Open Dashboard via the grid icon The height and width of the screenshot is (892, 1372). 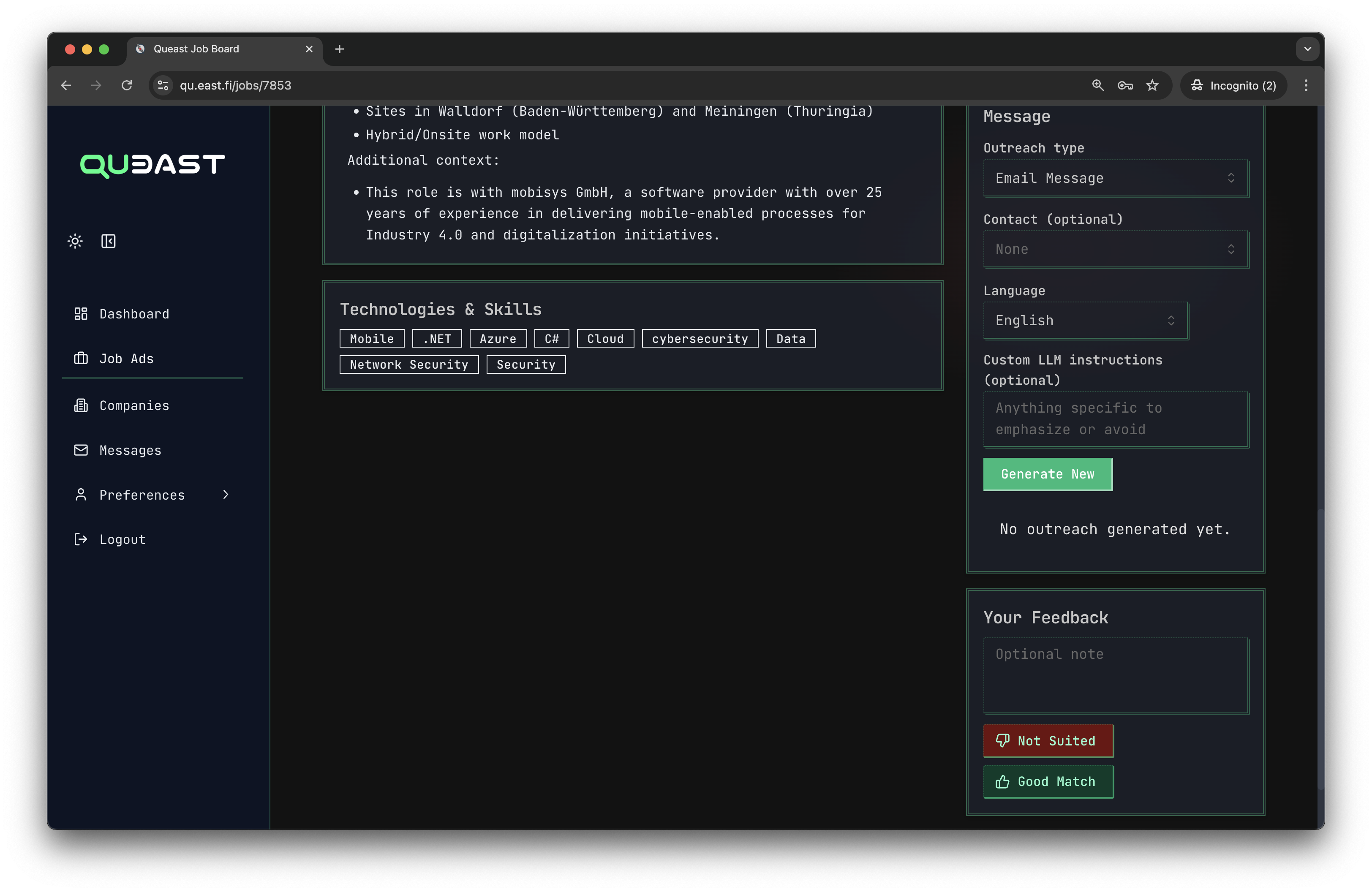coord(81,314)
